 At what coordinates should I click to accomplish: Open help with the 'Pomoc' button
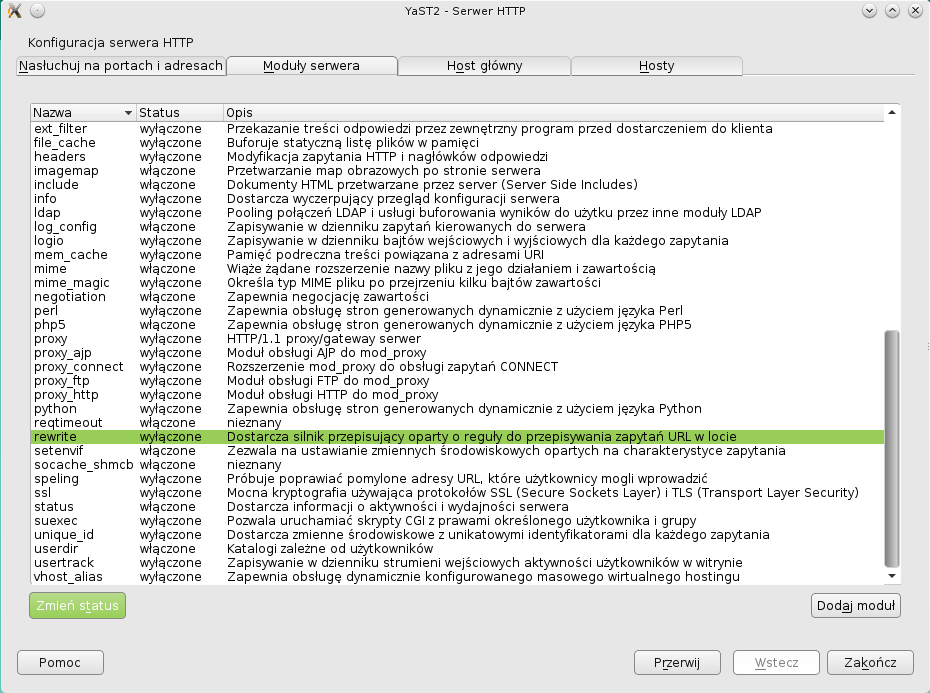pos(60,662)
